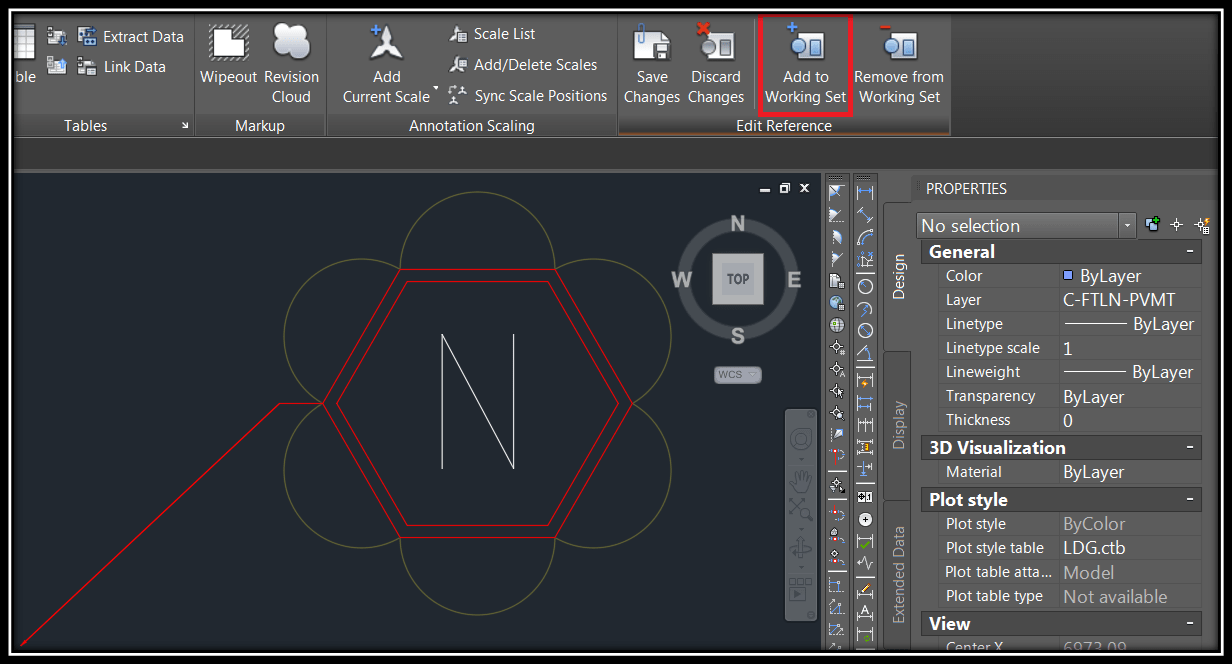Image resolution: width=1232 pixels, height=664 pixels.
Task: Click the Extract Data tool
Action: click(x=130, y=37)
